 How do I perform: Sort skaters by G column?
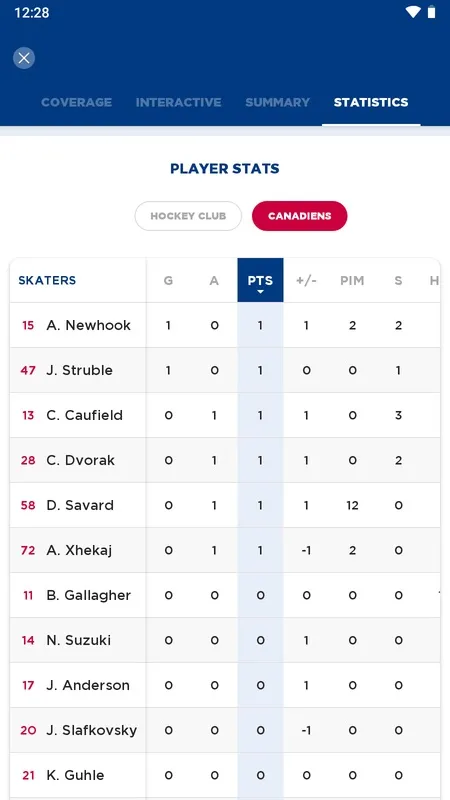point(168,281)
